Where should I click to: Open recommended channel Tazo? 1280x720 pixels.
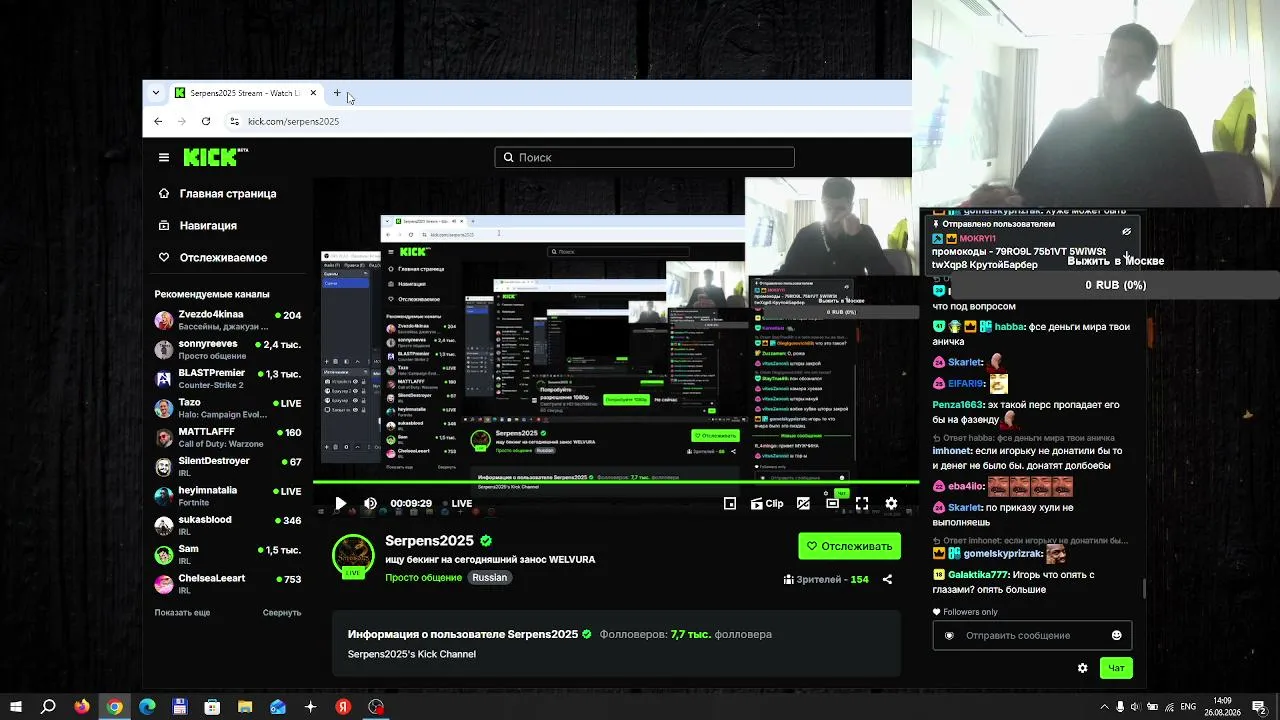[x=228, y=408]
